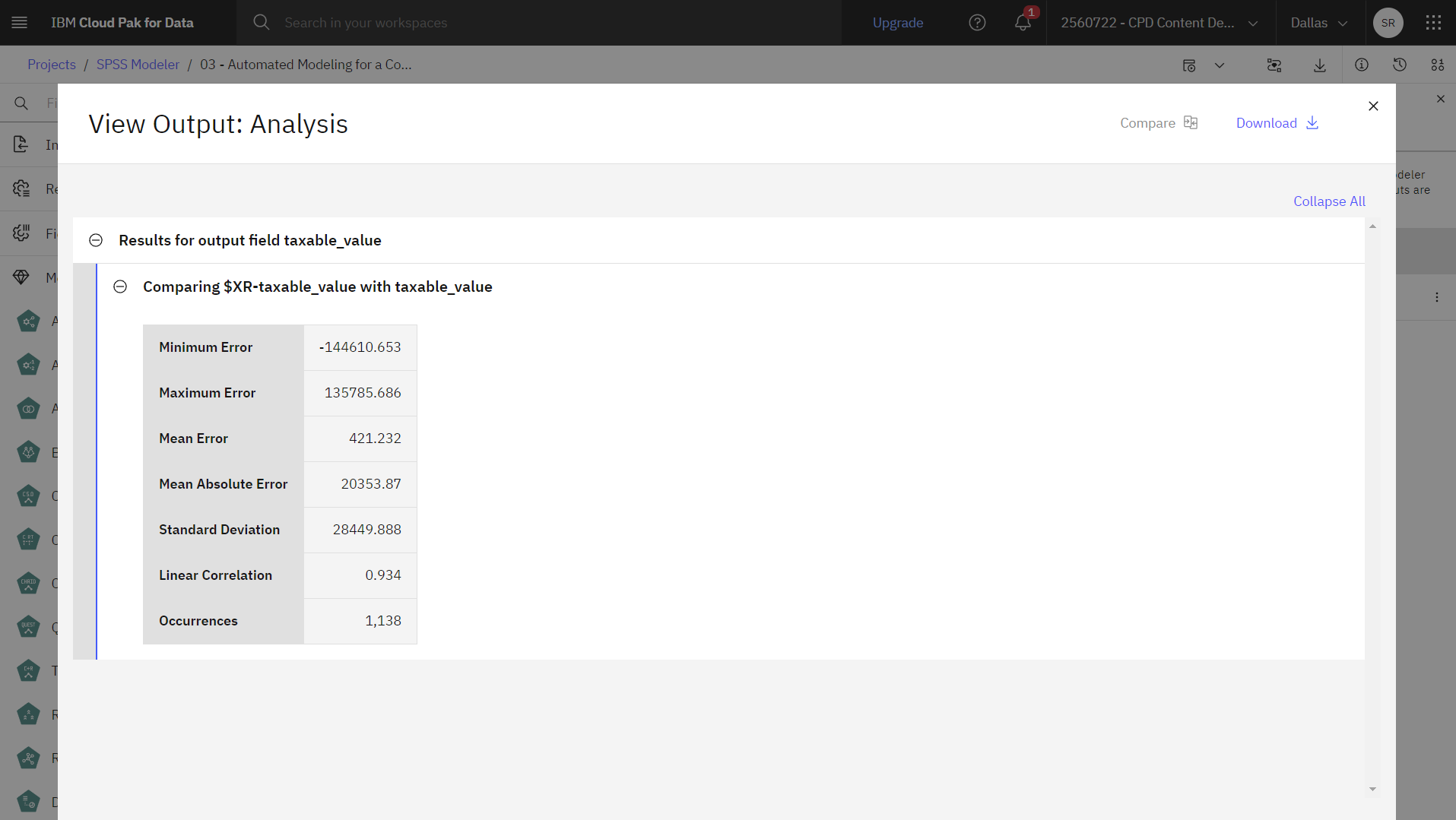
Task: Click the output scrollbar down arrow
Action: pos(1372,789)
